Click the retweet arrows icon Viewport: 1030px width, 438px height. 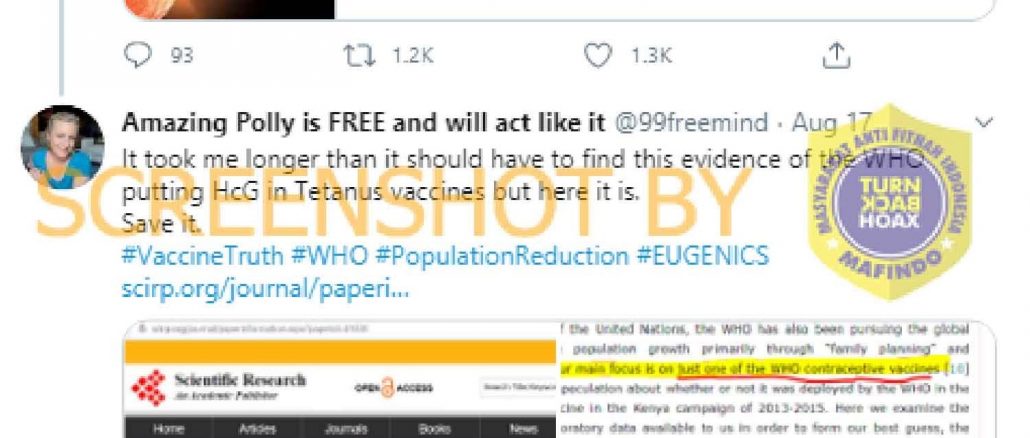[x=360, y=55]
